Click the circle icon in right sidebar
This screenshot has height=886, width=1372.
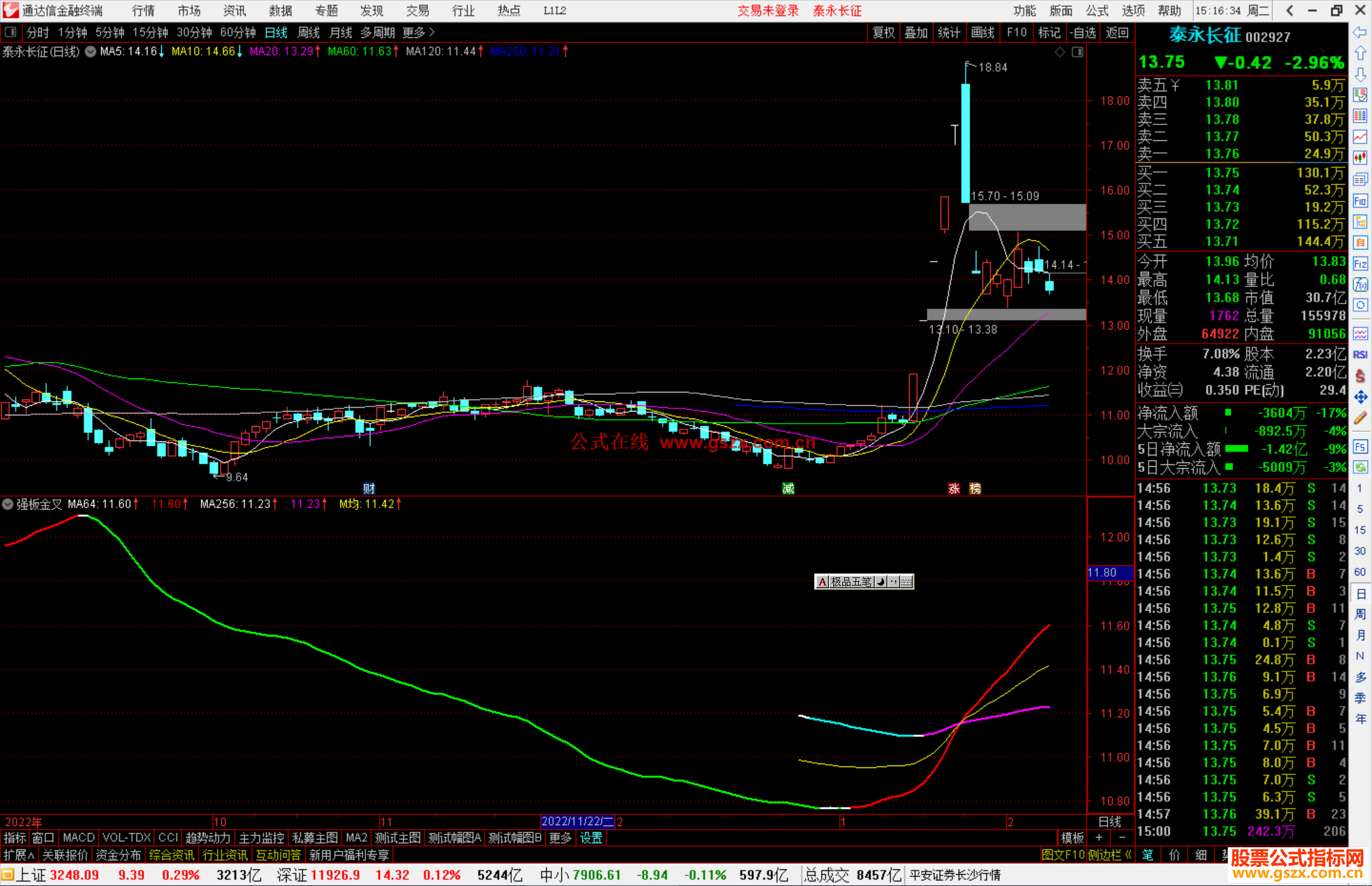pos(1360,305)
